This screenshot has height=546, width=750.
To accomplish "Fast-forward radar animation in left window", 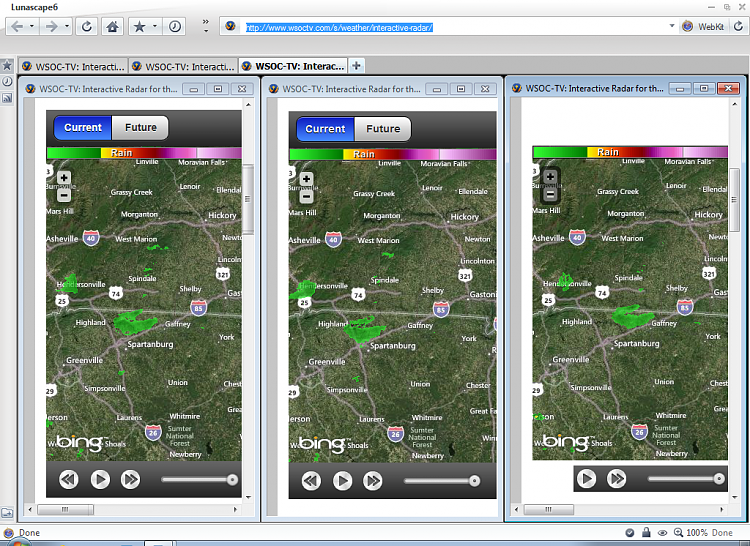I will (x=130, y=479).
